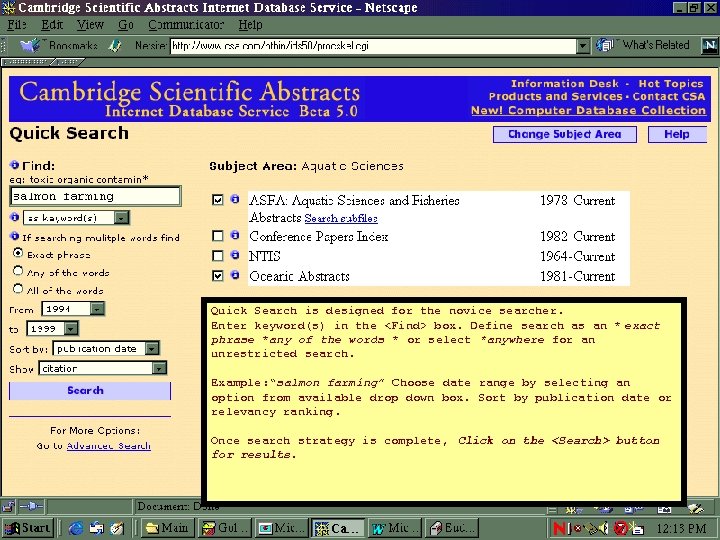Click the security lock icon in status bar

point(8,506)
